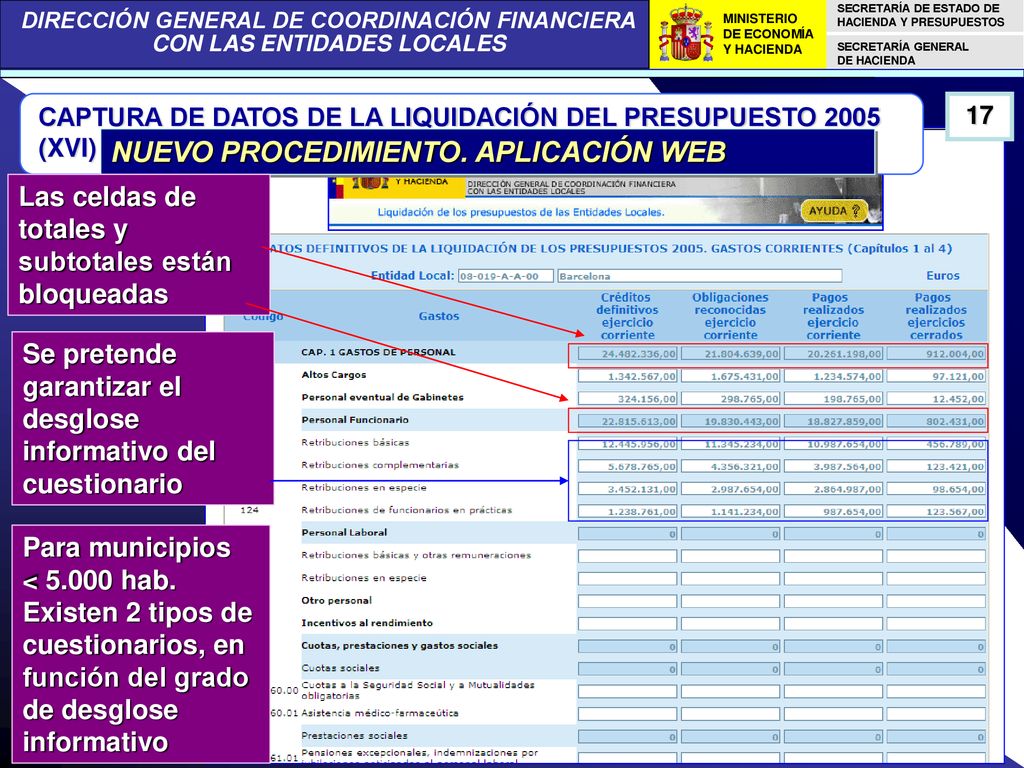This screenshot has height=768, width=1024.
Task: Click empty Obligaciones reconocidas cell for Incentivos al rendimiento
Action: click(730, 624)
